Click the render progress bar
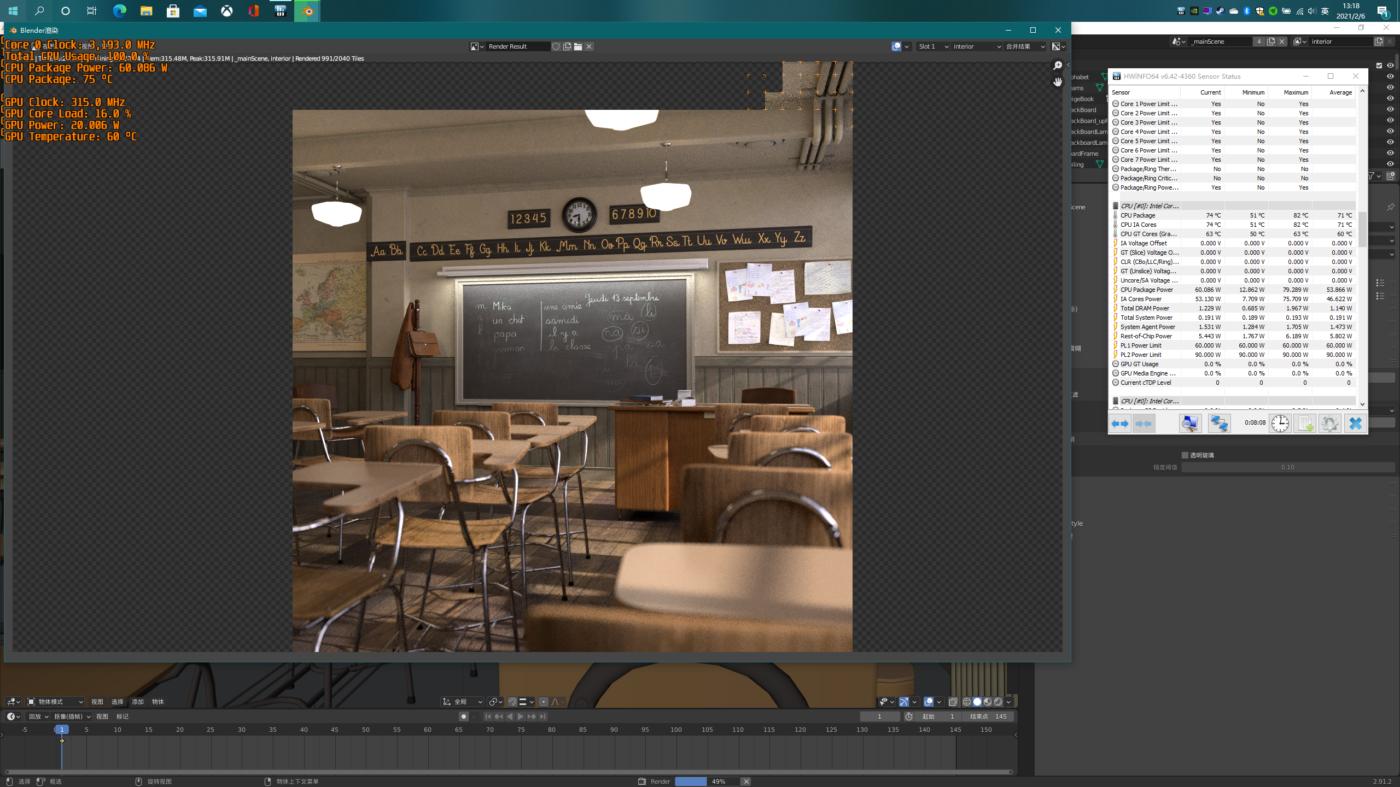The height and width of the screenshot is (787, 1400). pos(691,781)
